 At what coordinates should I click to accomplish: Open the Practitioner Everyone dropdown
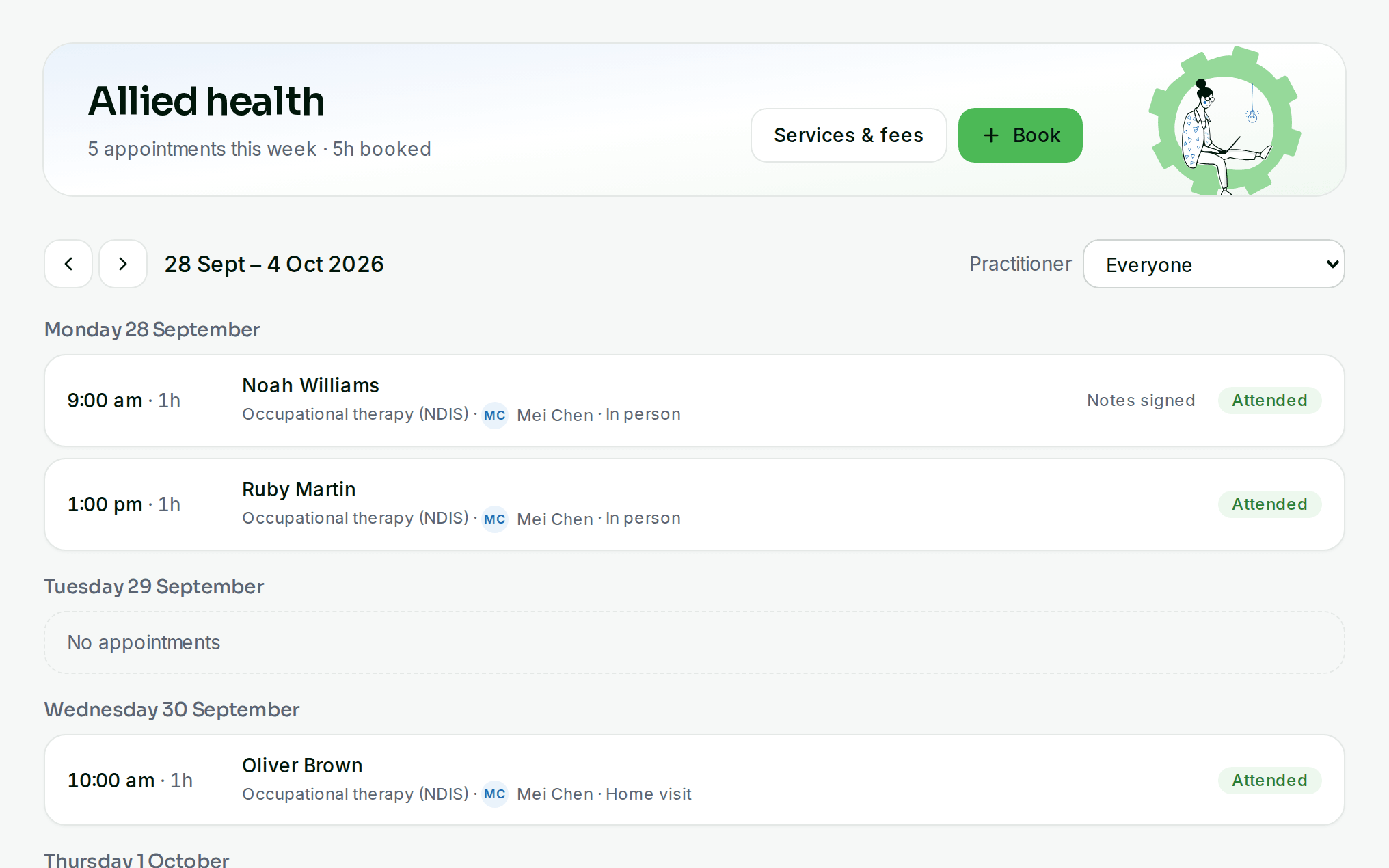click(1213, 264)
